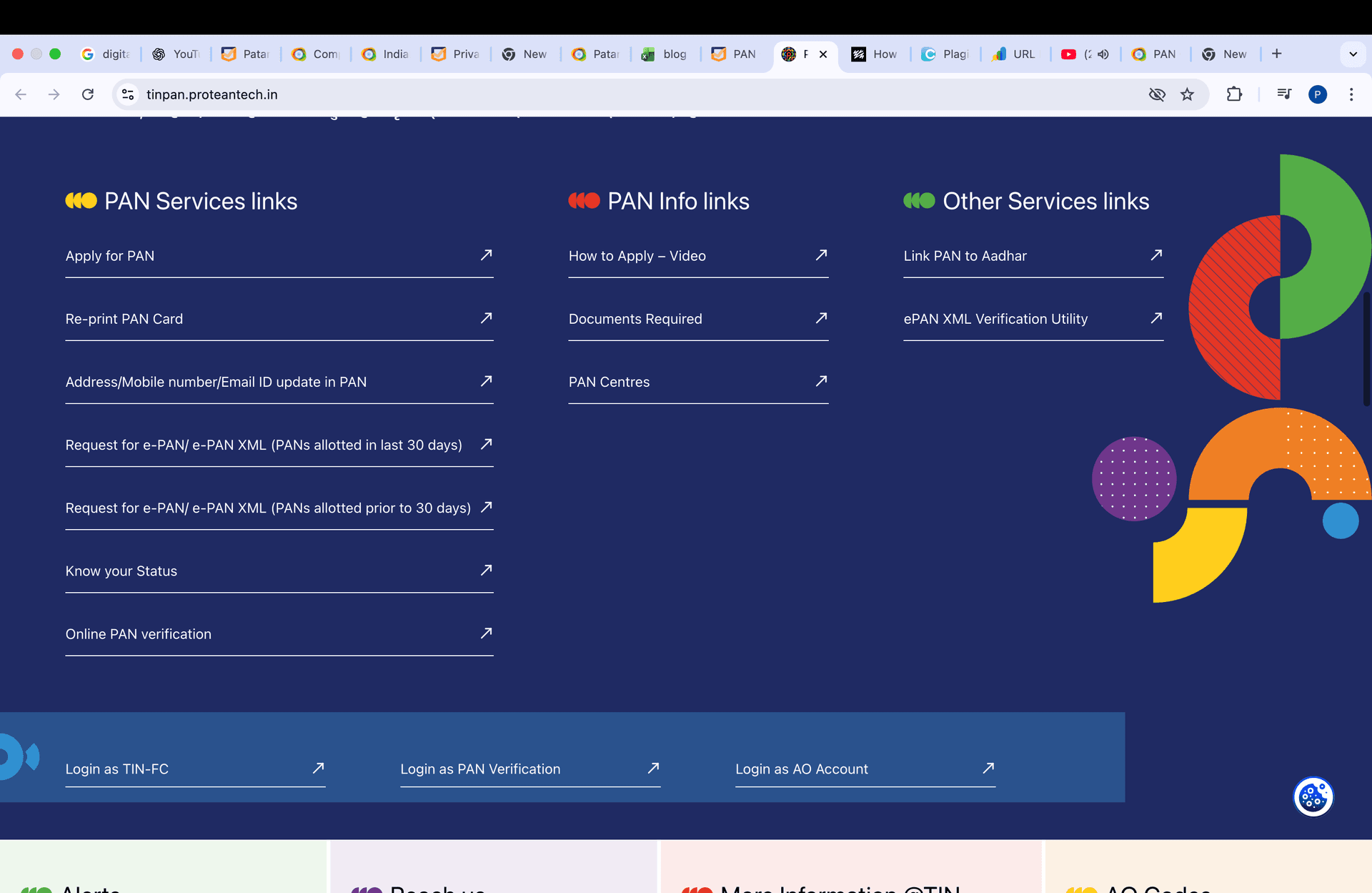Screen dimensions: 1372x893
Task: Click the arrow icon beside Link PAN to Aadhar
Action: (1156, 255)
